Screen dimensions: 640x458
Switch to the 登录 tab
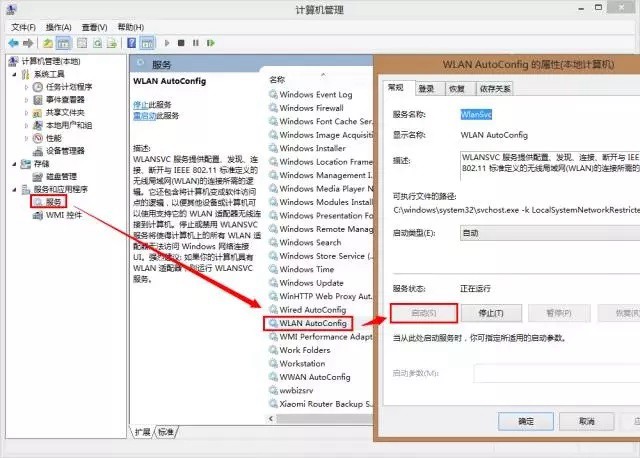tap(426, 89)
